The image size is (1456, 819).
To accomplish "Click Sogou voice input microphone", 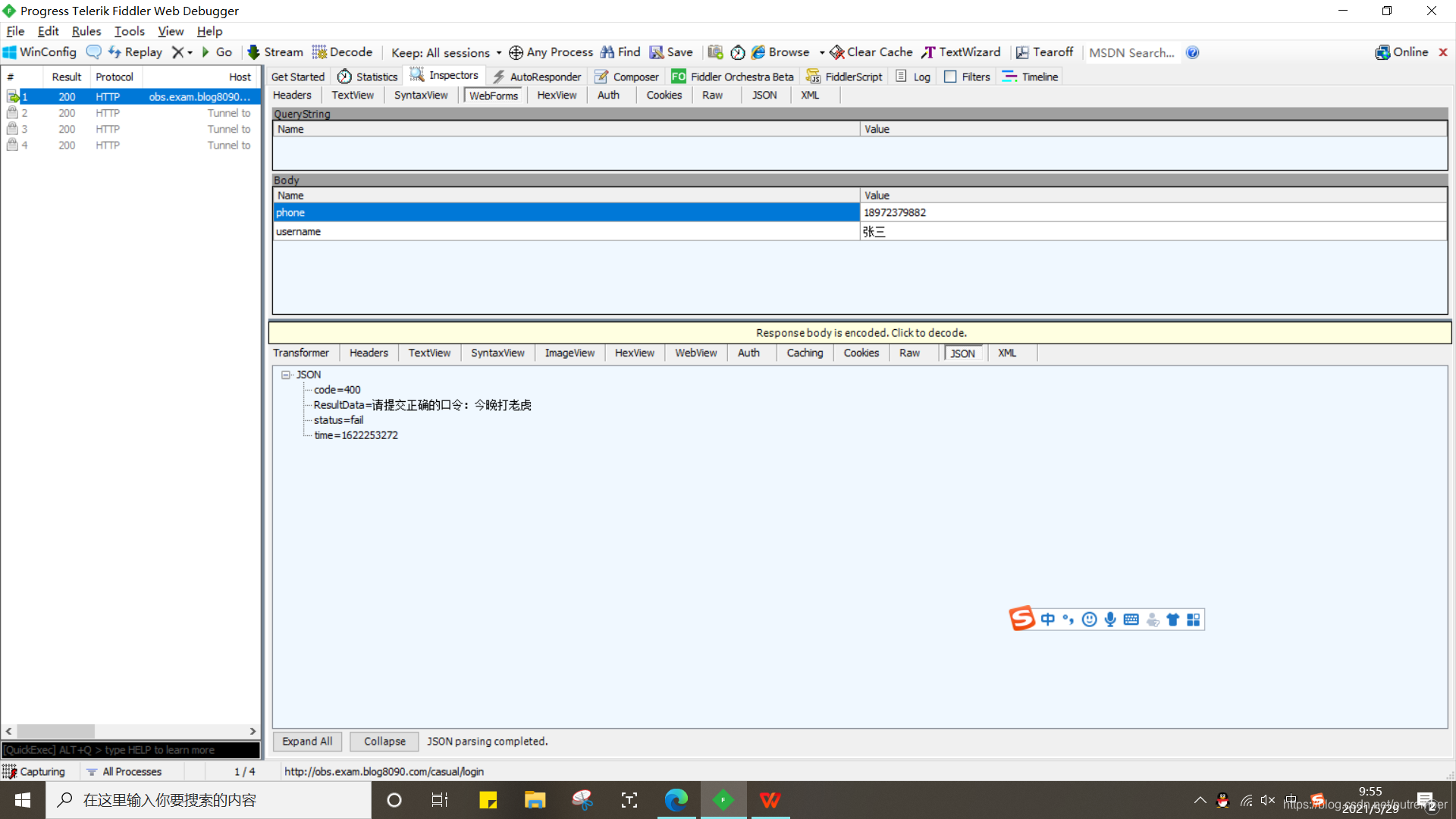I will point(1110,620).
